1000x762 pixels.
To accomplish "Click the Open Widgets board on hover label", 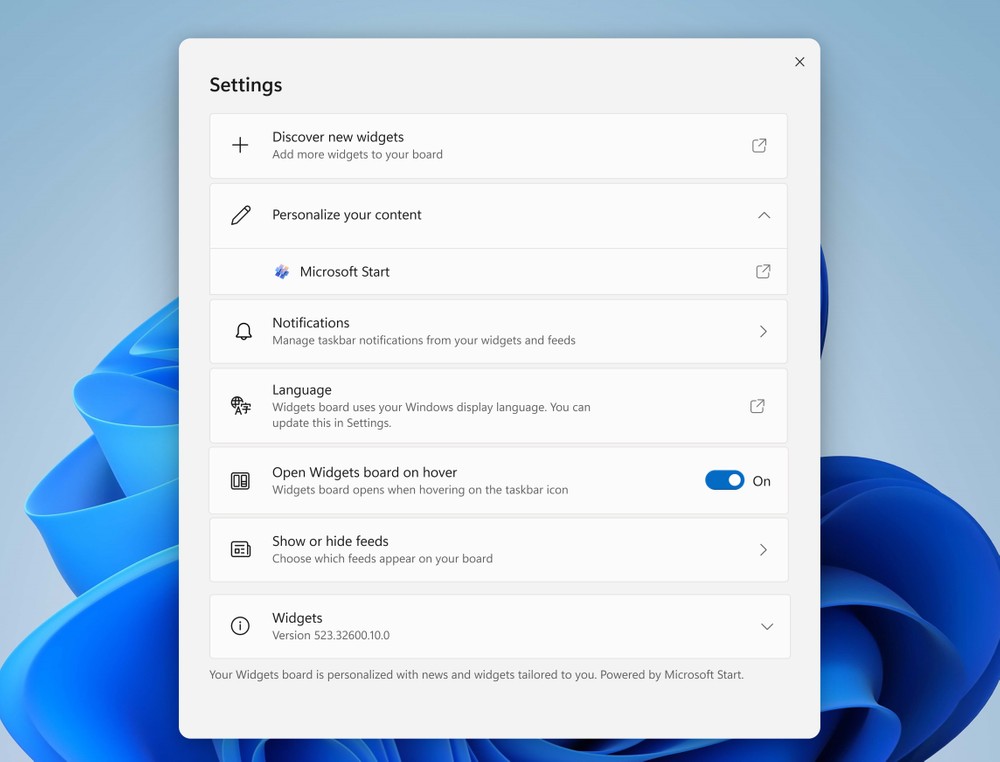I will click(365, 473).
